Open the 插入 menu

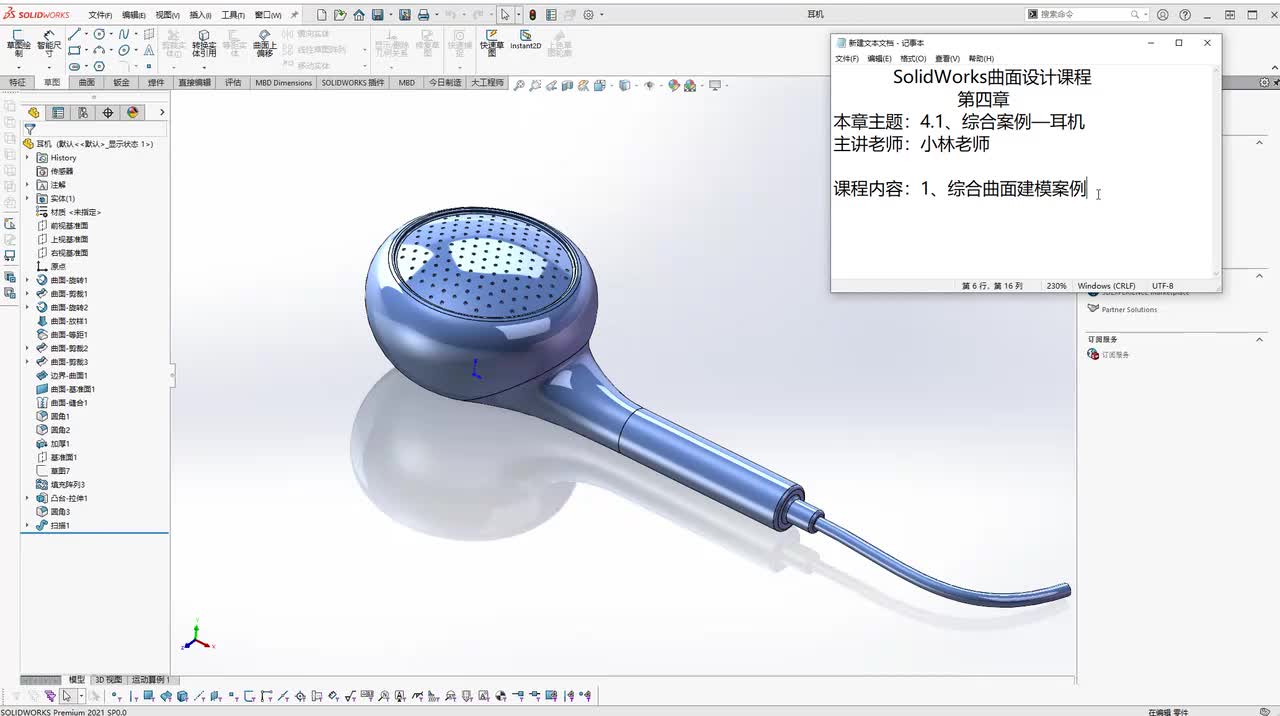pos(200,15)
